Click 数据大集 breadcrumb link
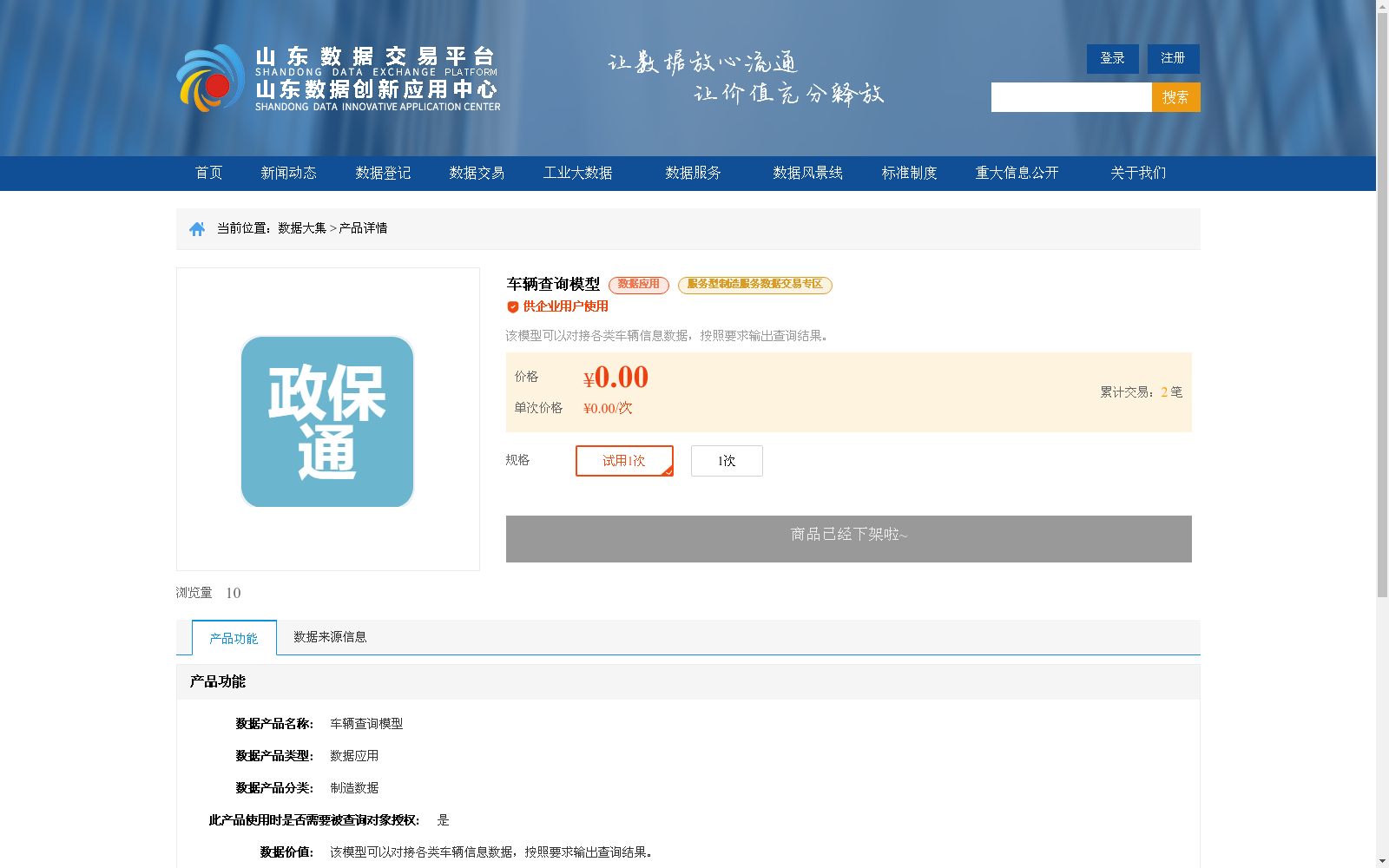Viewport: 1389px width, 868px height. pos(302,228)
